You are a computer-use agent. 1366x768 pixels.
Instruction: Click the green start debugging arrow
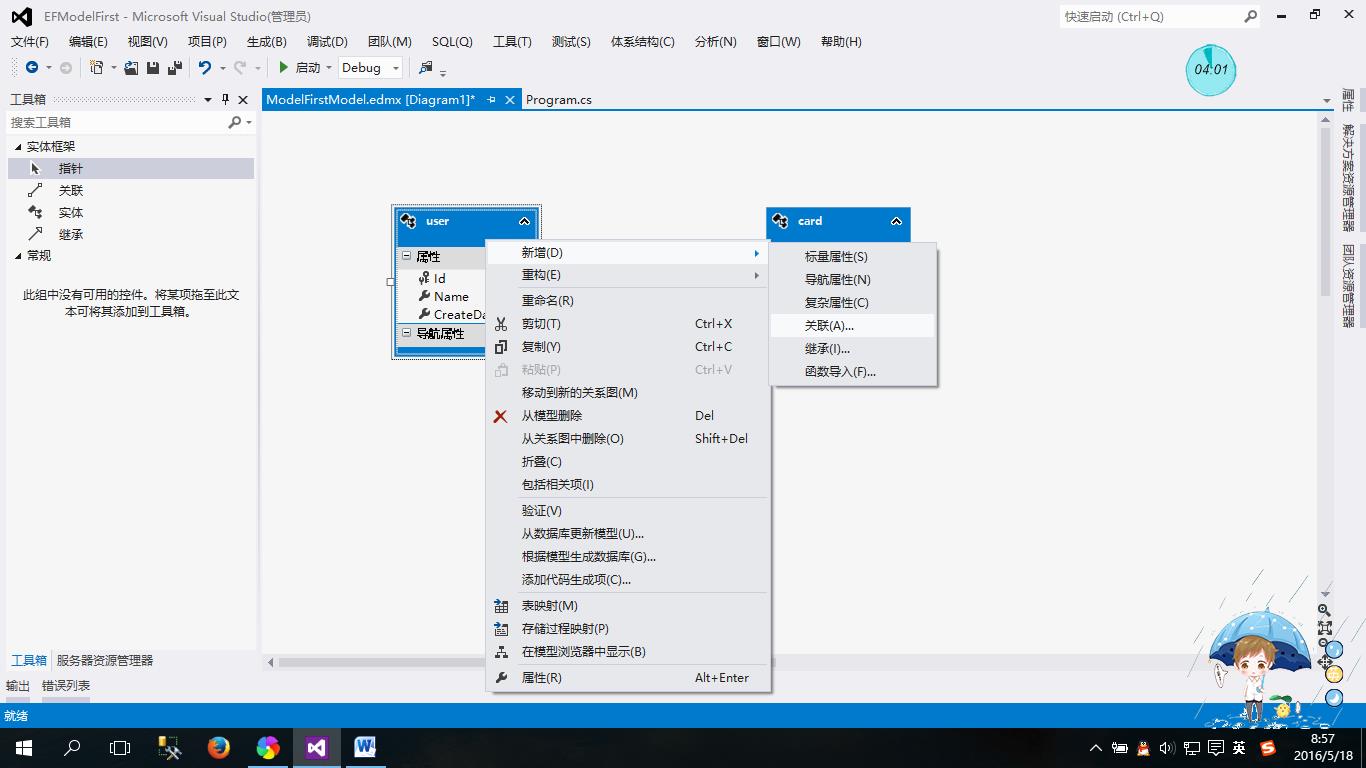pos(284,67)
